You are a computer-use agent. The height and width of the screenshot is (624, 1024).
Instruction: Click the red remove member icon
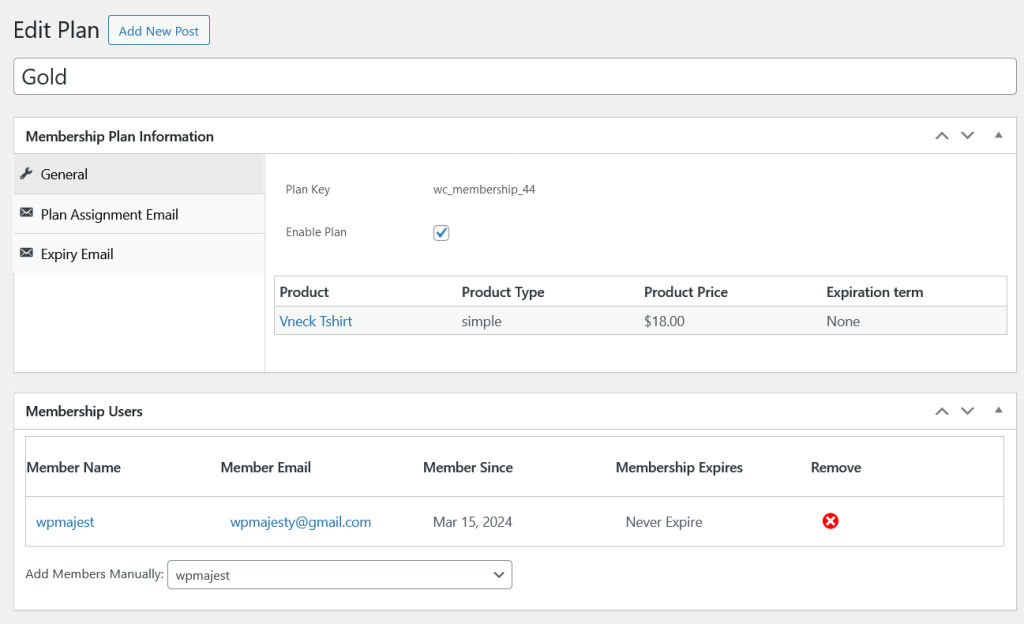point(830,521)
